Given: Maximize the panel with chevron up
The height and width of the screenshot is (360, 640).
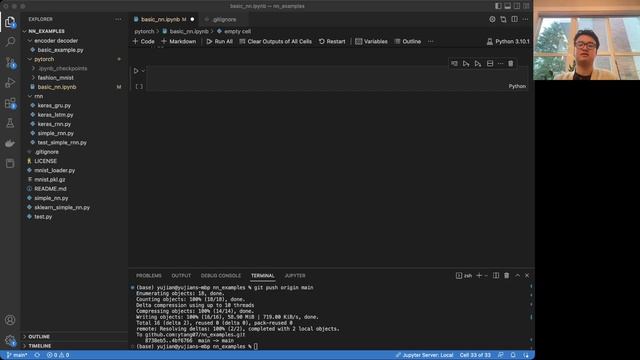Looking at the screenshot, I should [518, 276].
